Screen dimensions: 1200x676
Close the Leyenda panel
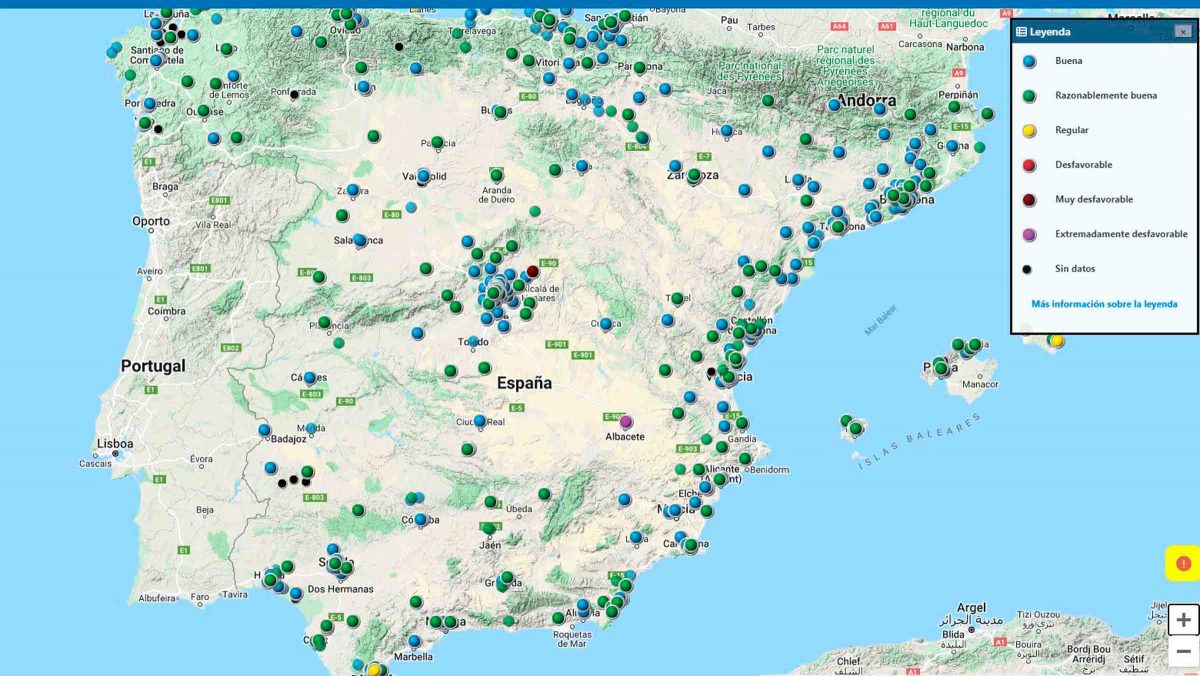coord(1183,32)
